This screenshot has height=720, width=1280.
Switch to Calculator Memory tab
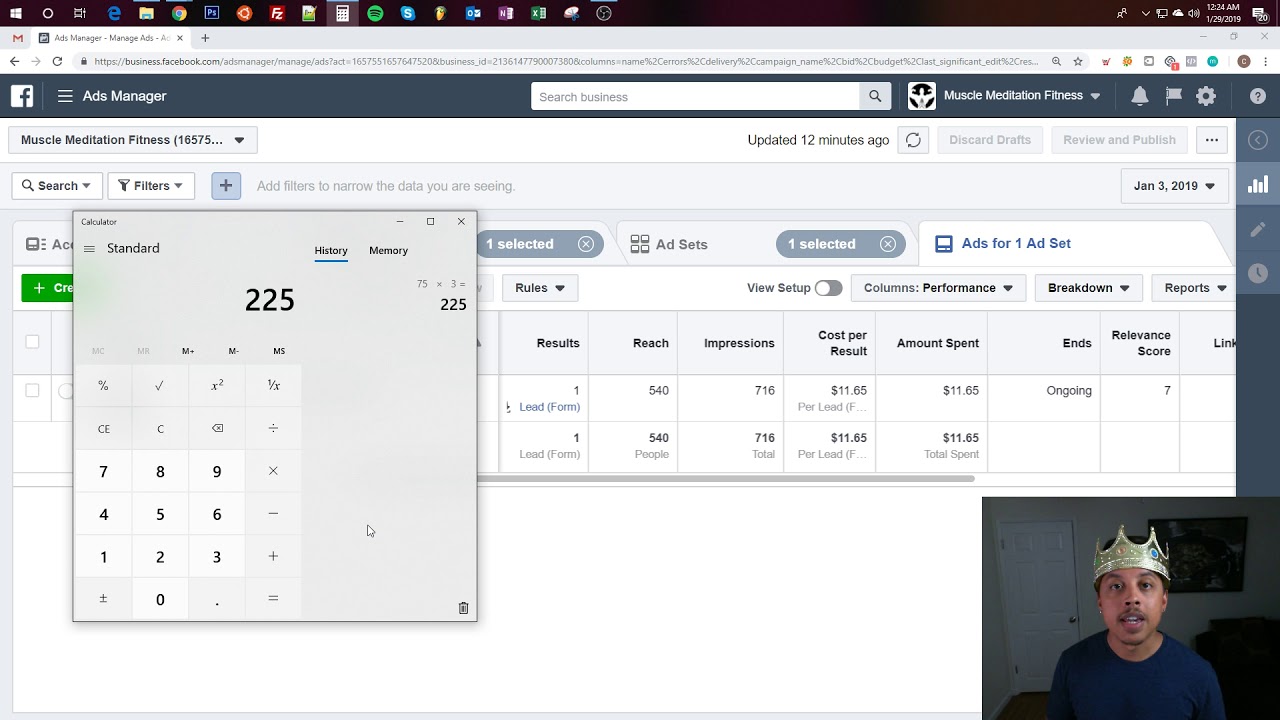pyautogui.click(x=388, y=251)
